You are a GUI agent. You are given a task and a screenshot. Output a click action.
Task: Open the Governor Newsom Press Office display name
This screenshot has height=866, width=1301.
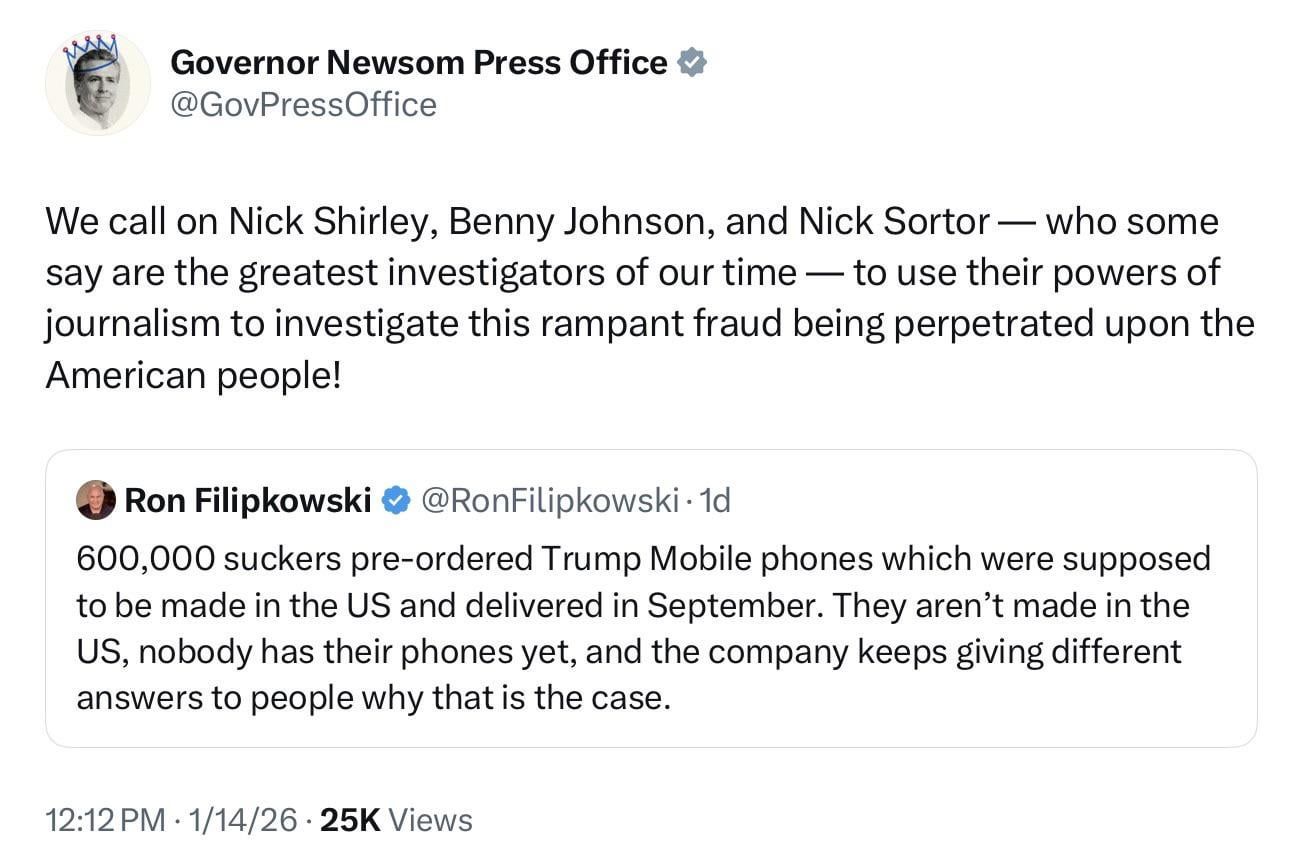coord(419,63)
